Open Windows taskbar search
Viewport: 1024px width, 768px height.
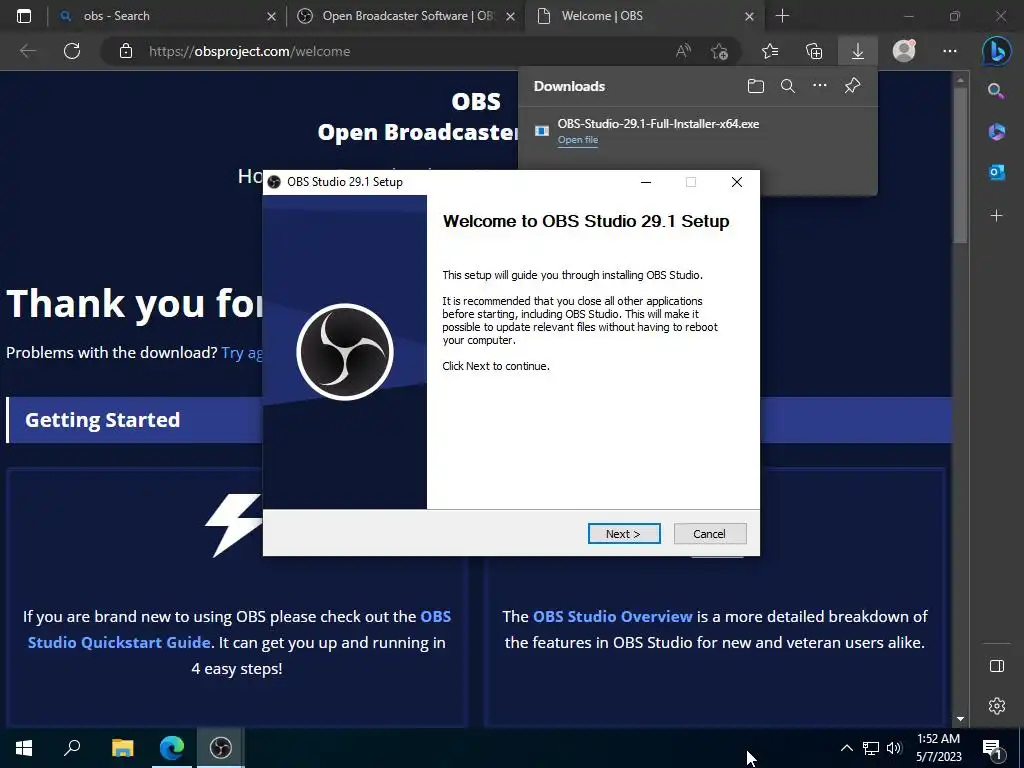tap(72, 748)
